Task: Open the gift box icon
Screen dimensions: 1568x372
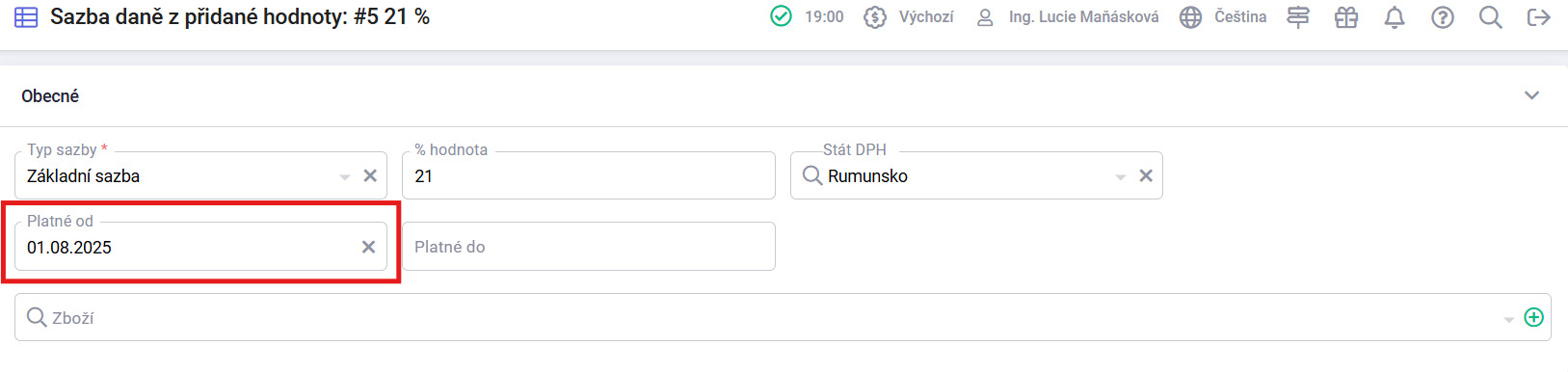Action: [1345, 17]
